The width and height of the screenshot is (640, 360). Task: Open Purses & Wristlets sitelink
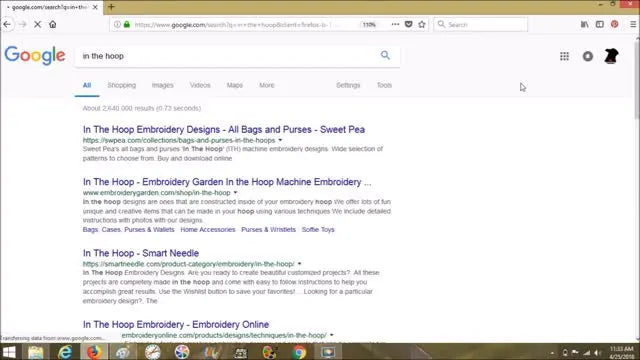(268, 229)
